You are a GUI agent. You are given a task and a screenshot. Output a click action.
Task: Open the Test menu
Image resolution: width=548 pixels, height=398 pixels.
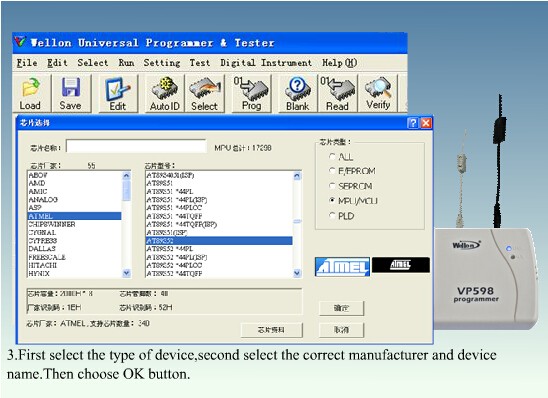coord(200,63)
